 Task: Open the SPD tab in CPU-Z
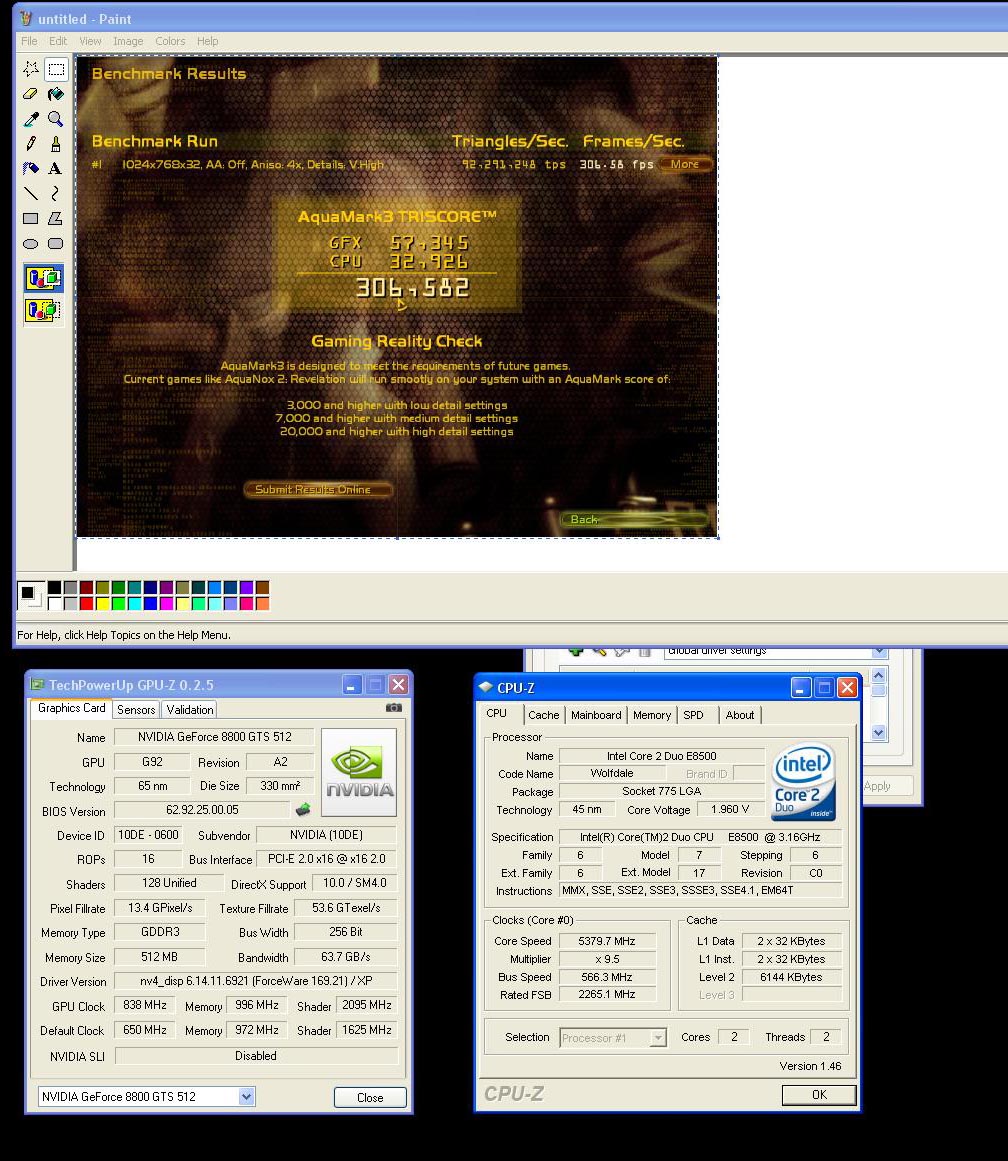point(693,715)
